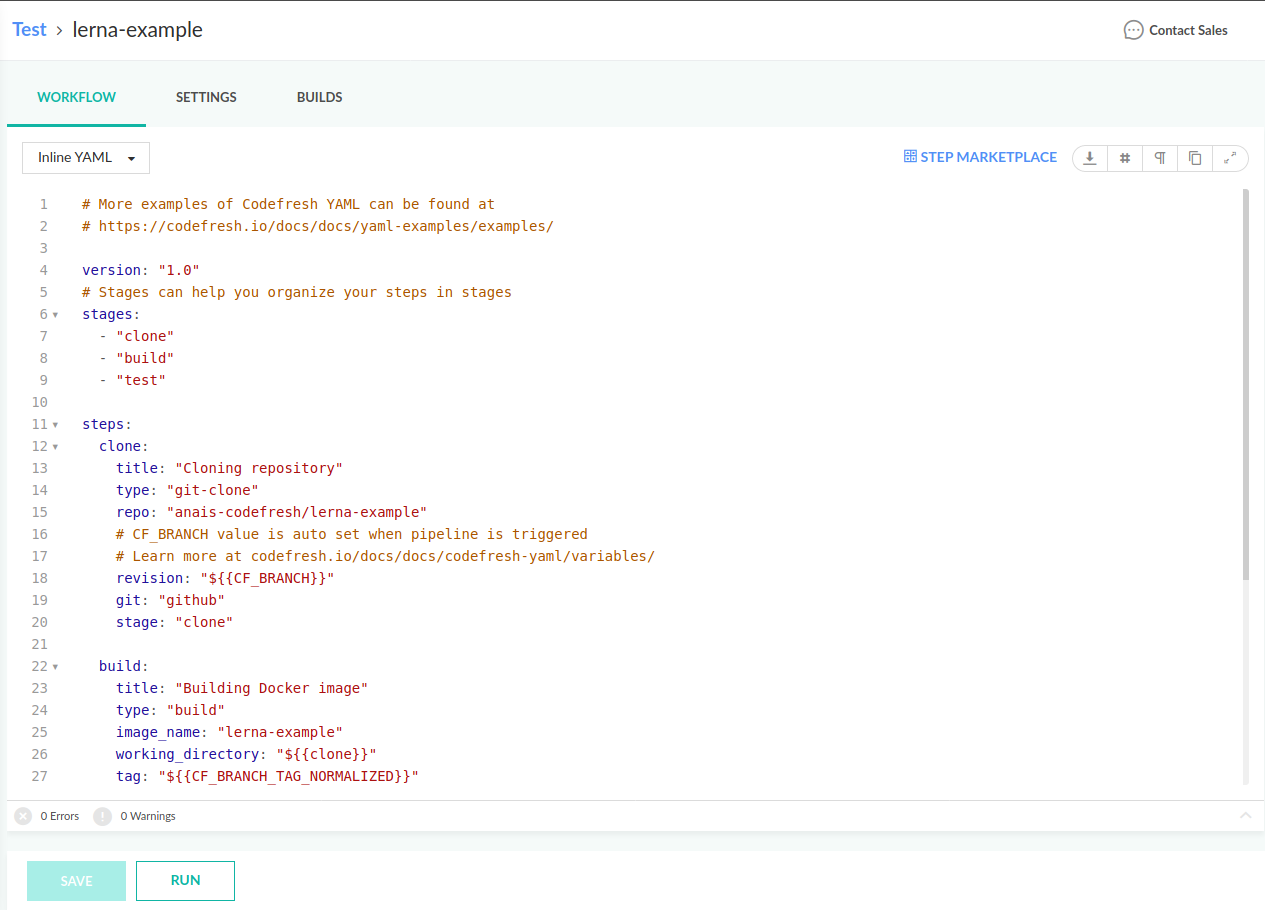Open the Step Marketplace link
1265x910 pixels.
click(x=980, y=157)
